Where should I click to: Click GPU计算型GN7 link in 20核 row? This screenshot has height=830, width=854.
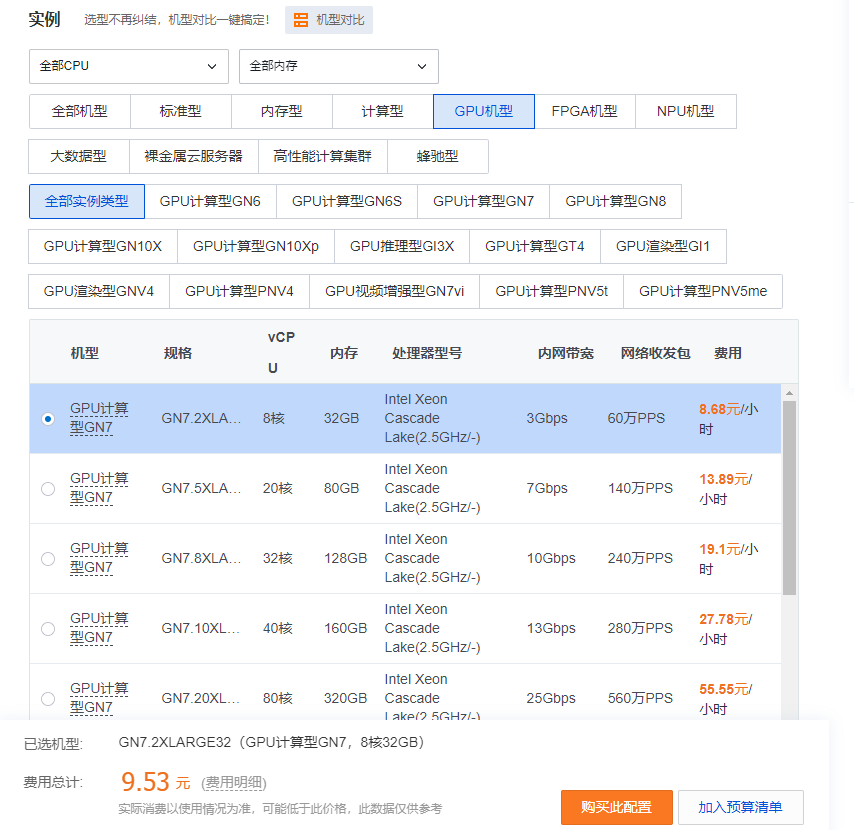tap(99, 489)
